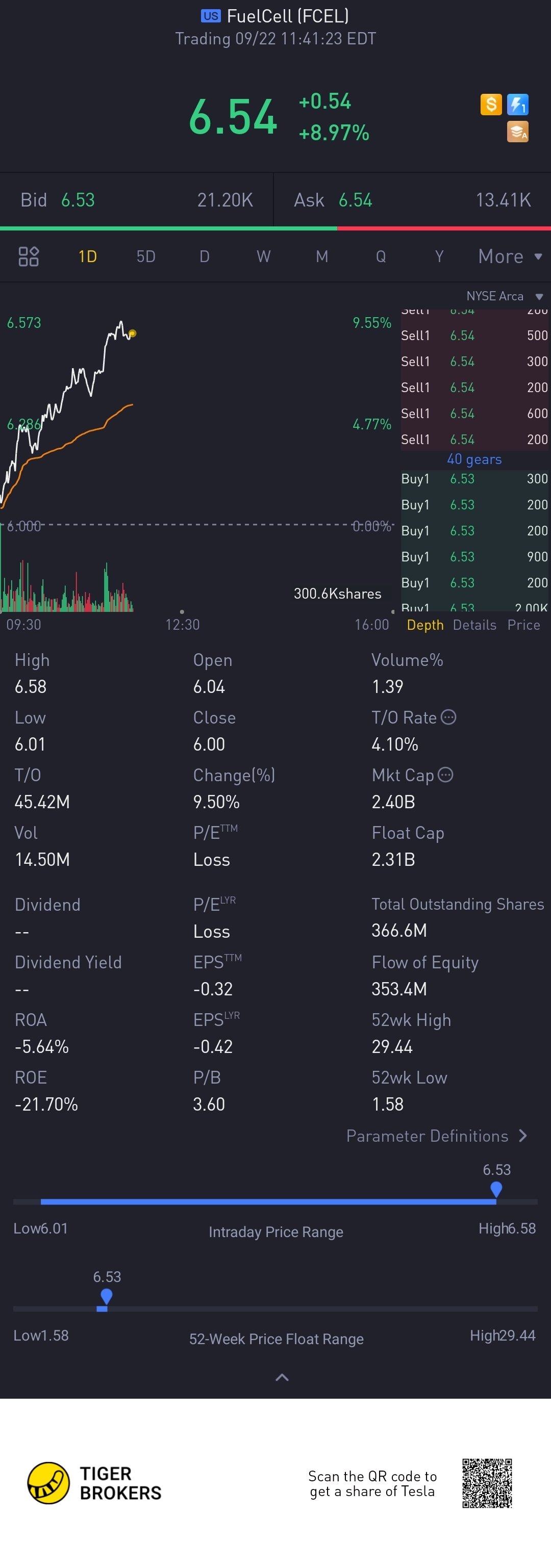
Task: Open the chart layout grid icon
Action: coord(29,256)
